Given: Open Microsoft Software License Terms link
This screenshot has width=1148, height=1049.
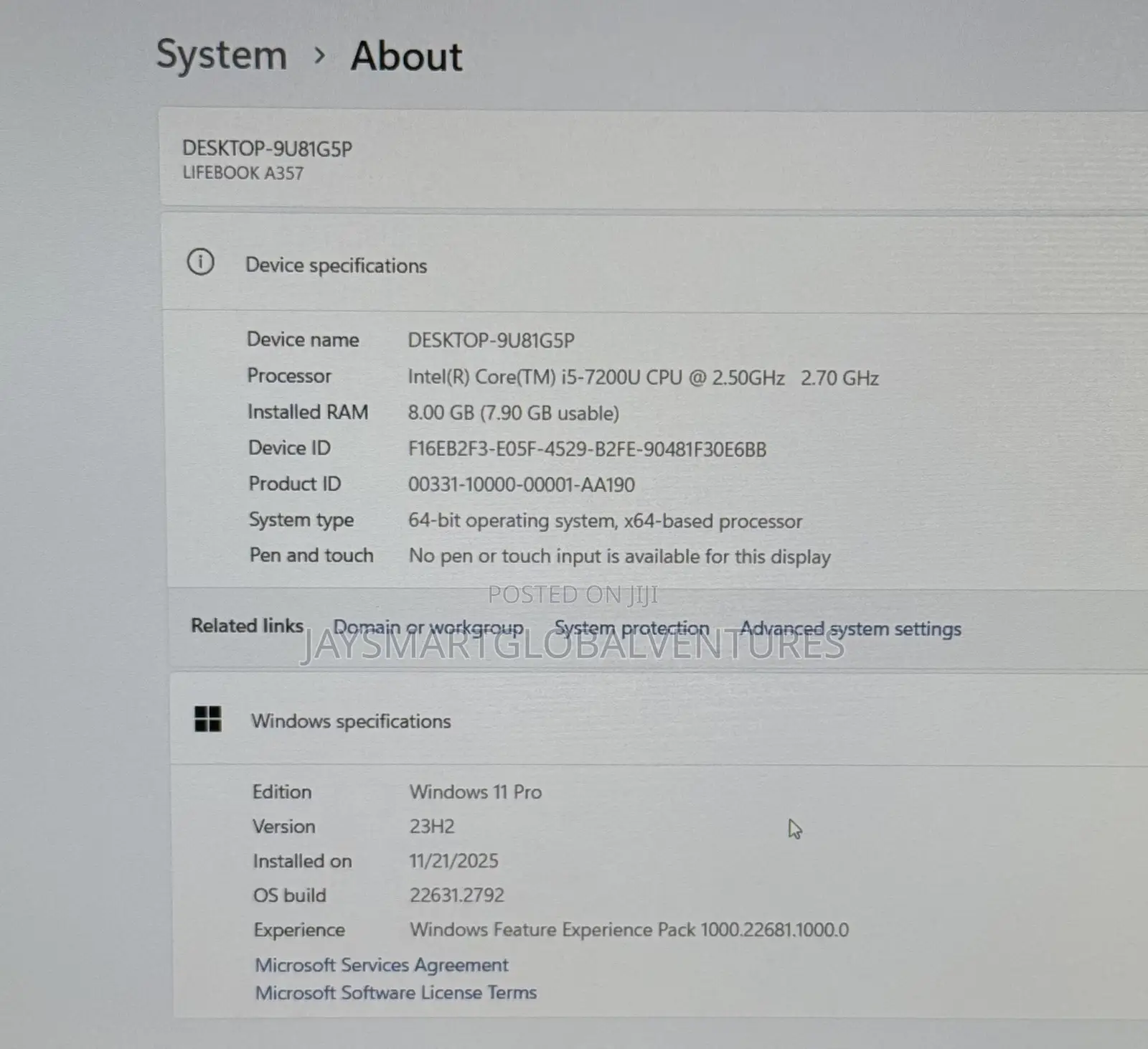Looking at the screenshot, I should pyautogui.click(x=396, y=993).
